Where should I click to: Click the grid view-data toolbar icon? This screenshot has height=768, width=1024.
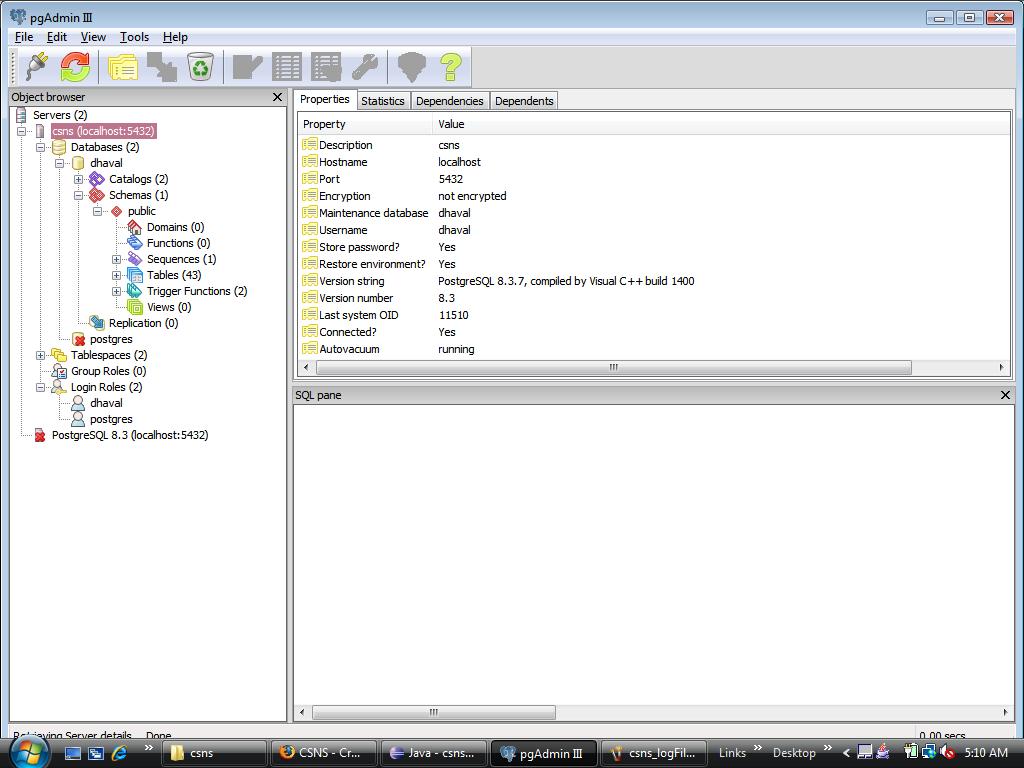tap(287, 67)
